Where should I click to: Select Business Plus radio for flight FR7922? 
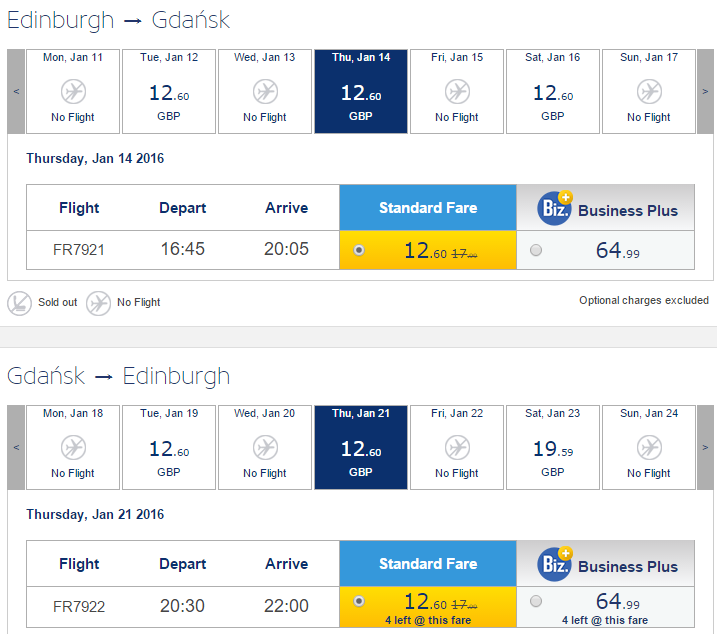point(536,602)
